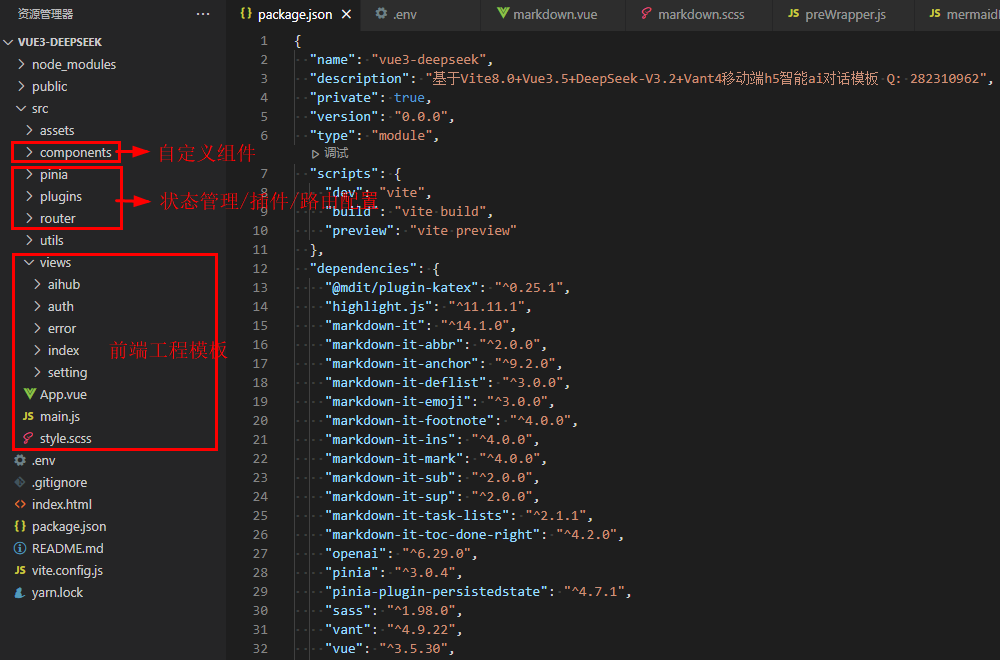Expand the plugins folder

[29, 196]
